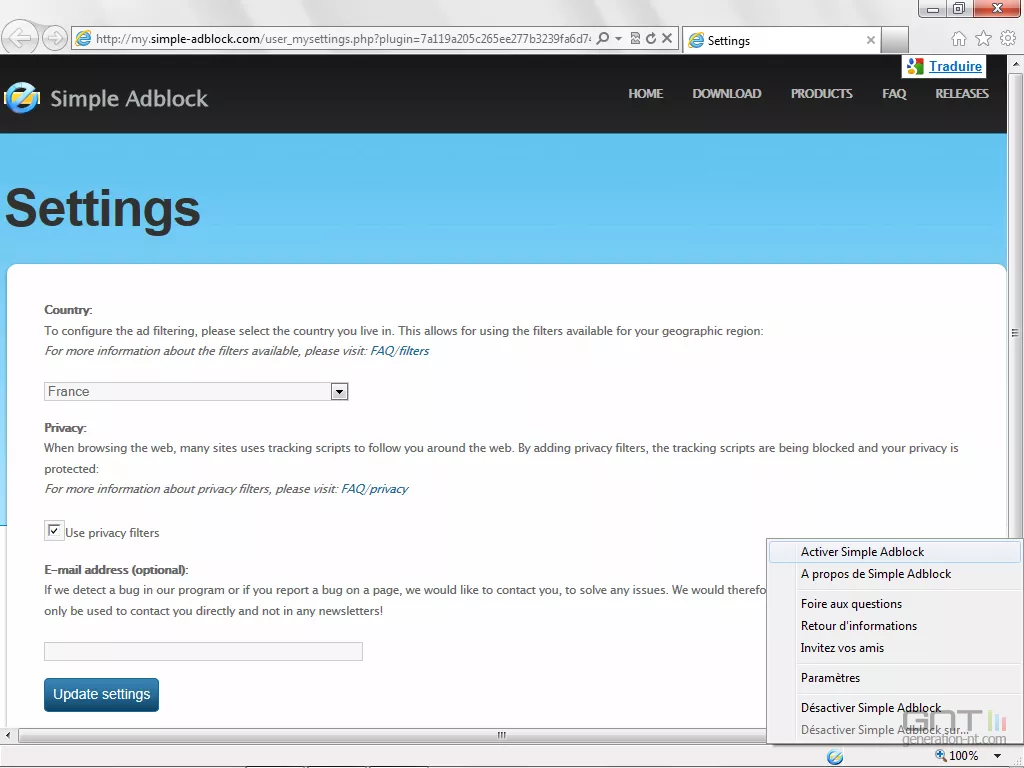
Task: Refresh the page with the reload icon
Action: coord(651,39)
